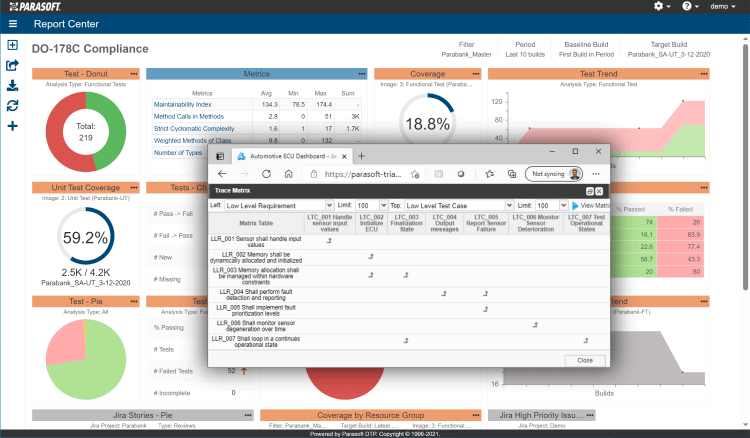Click the Close button in Trace Matrix
The height and width of the screenshot is (438, 750).
(x=584, y=360)
